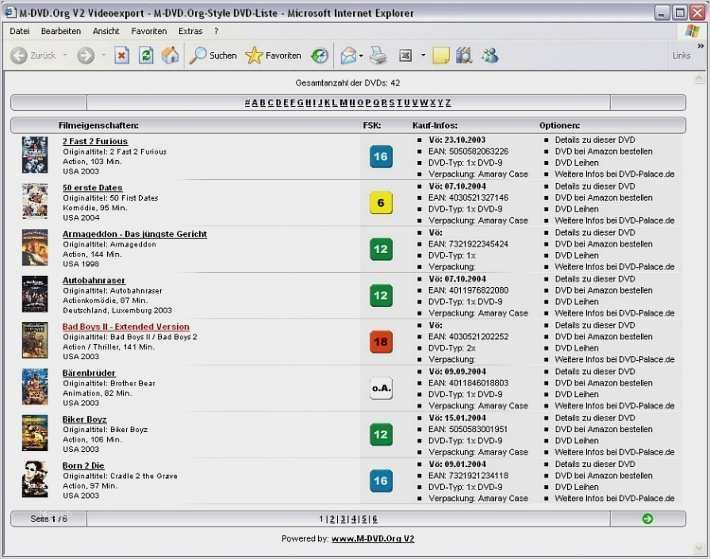Open the Bearbeiten menu
Image resolution: width=710 pixels, height=559 pixels.
point(61,31)
